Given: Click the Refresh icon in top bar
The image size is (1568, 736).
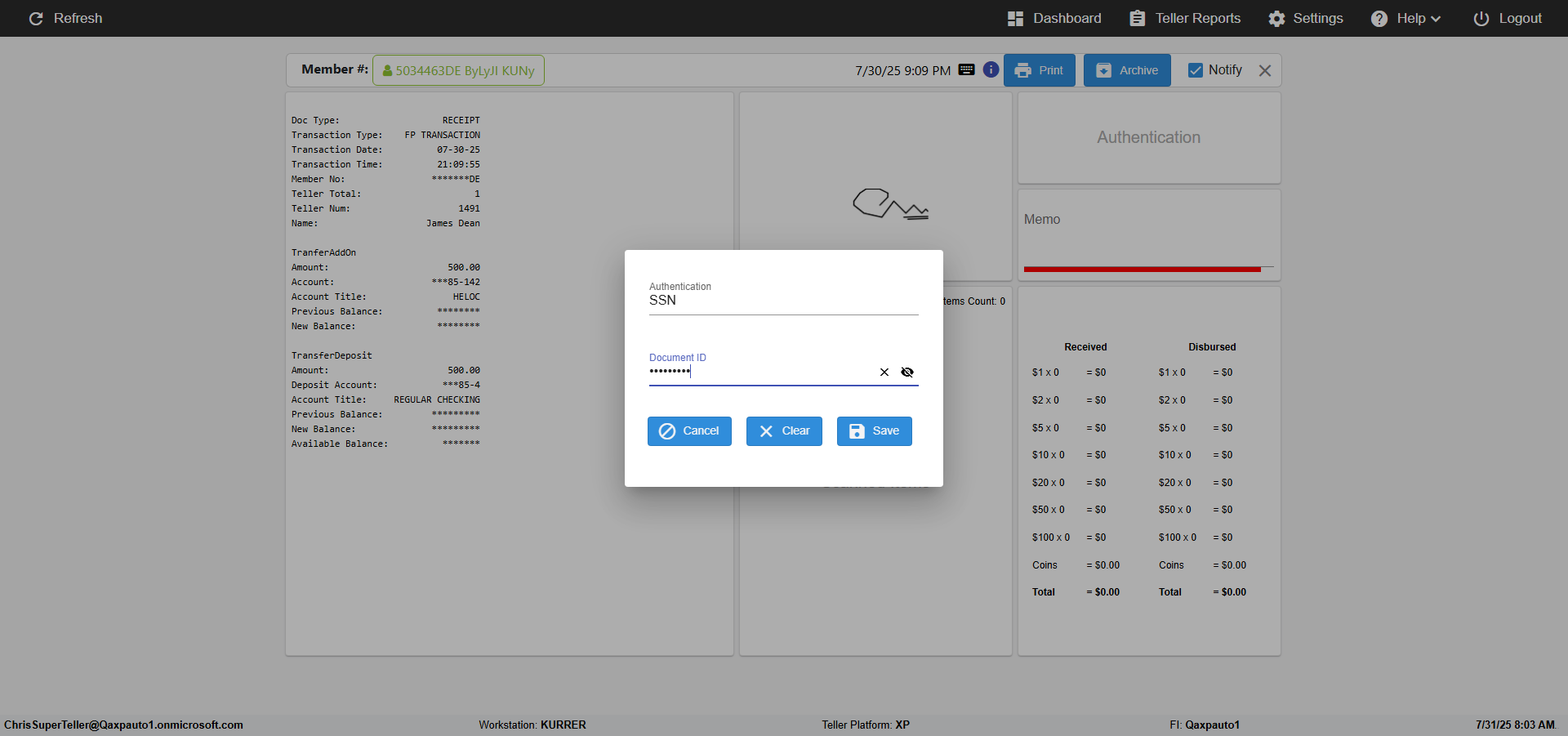Looking at the screenshot, I should [x=36, y=18].
